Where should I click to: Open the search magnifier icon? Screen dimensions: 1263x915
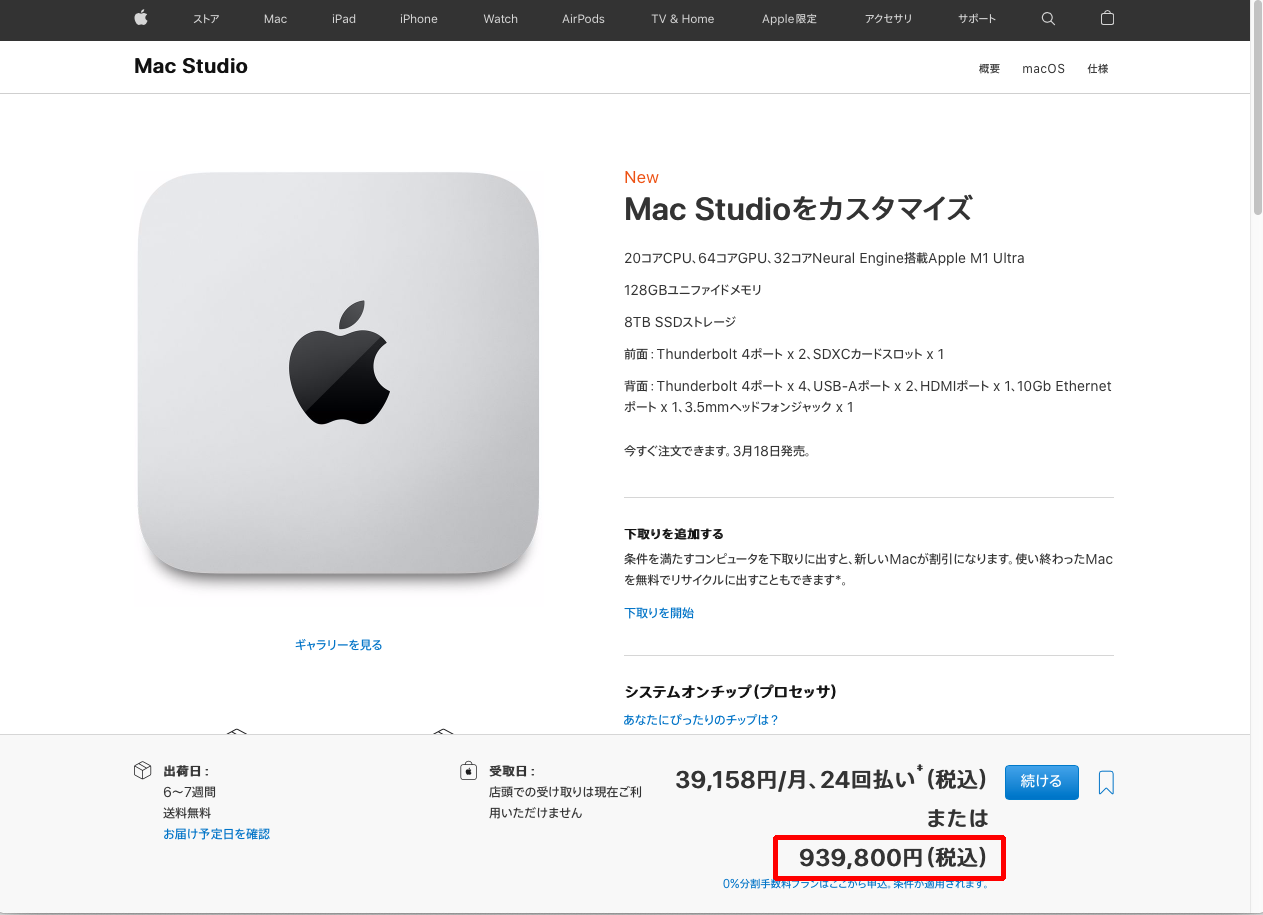point(1048,19)
